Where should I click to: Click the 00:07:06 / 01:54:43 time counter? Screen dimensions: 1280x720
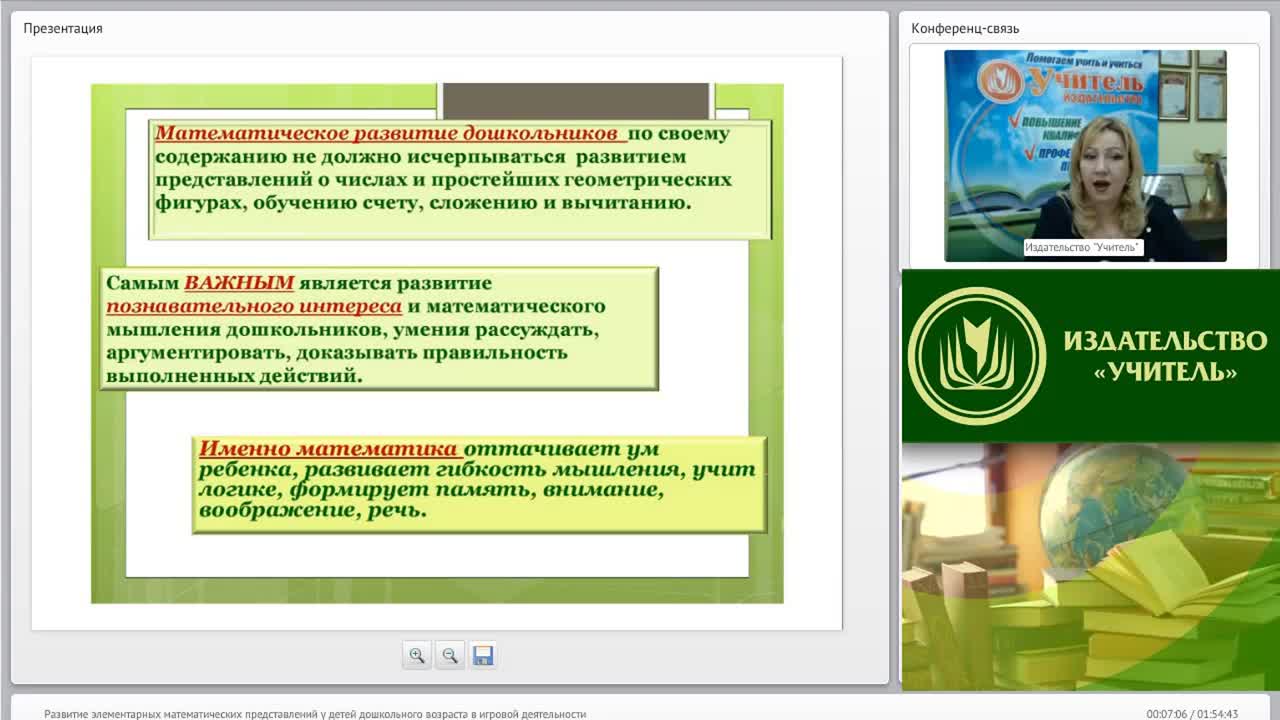1192,714
